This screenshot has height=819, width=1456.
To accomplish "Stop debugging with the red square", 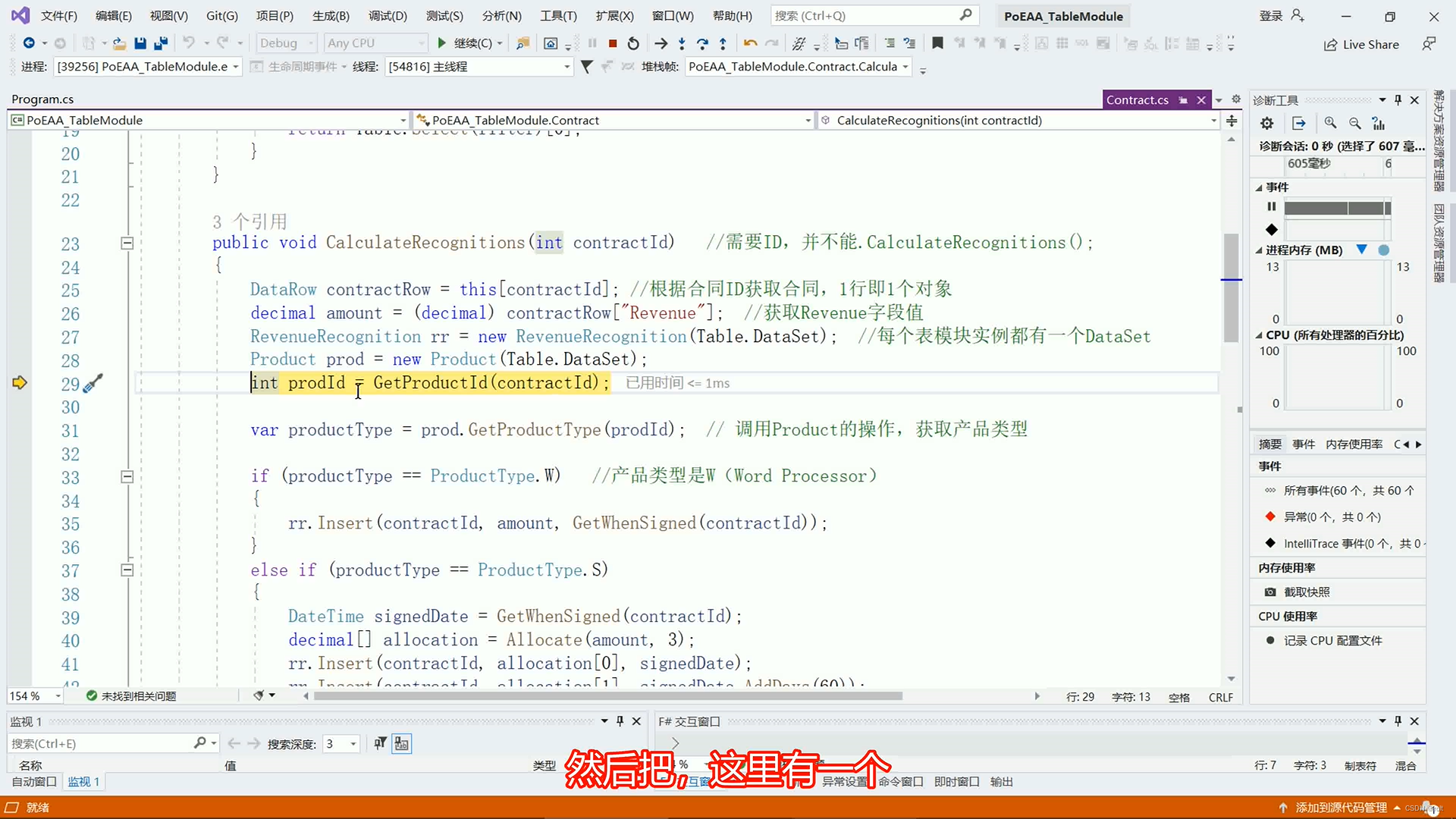I will [x=613, y=43].
